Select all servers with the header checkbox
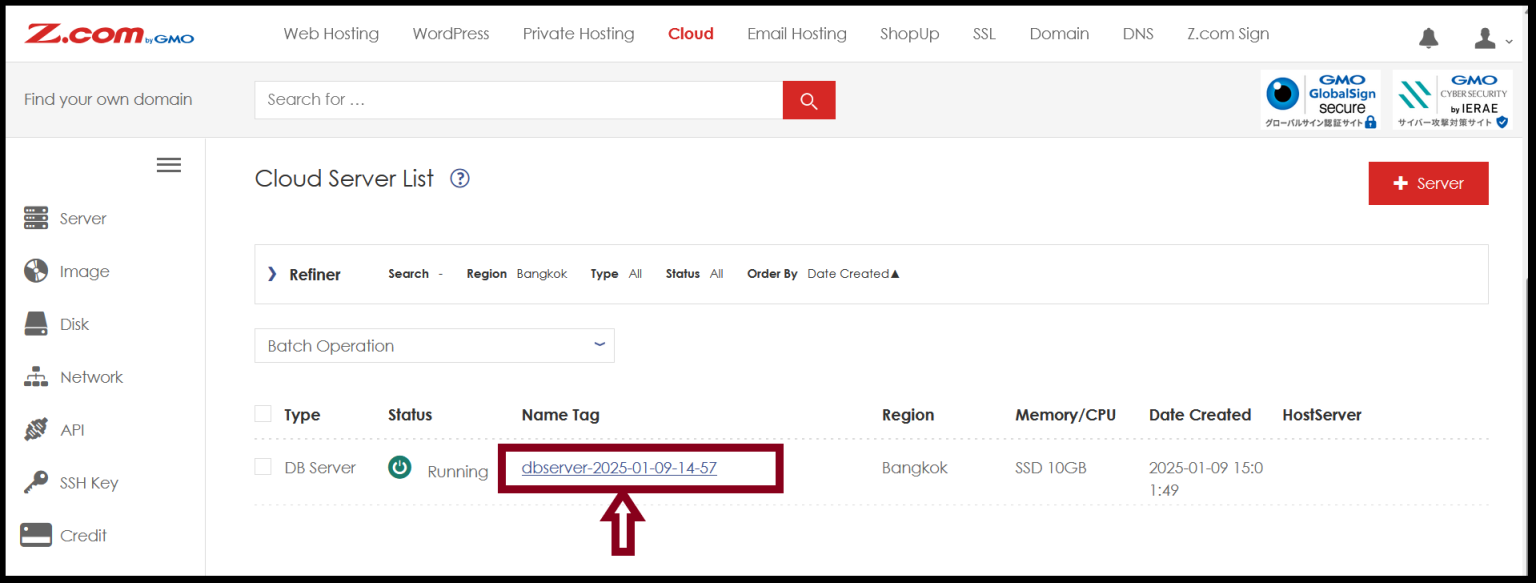 (x=262, y=413)
